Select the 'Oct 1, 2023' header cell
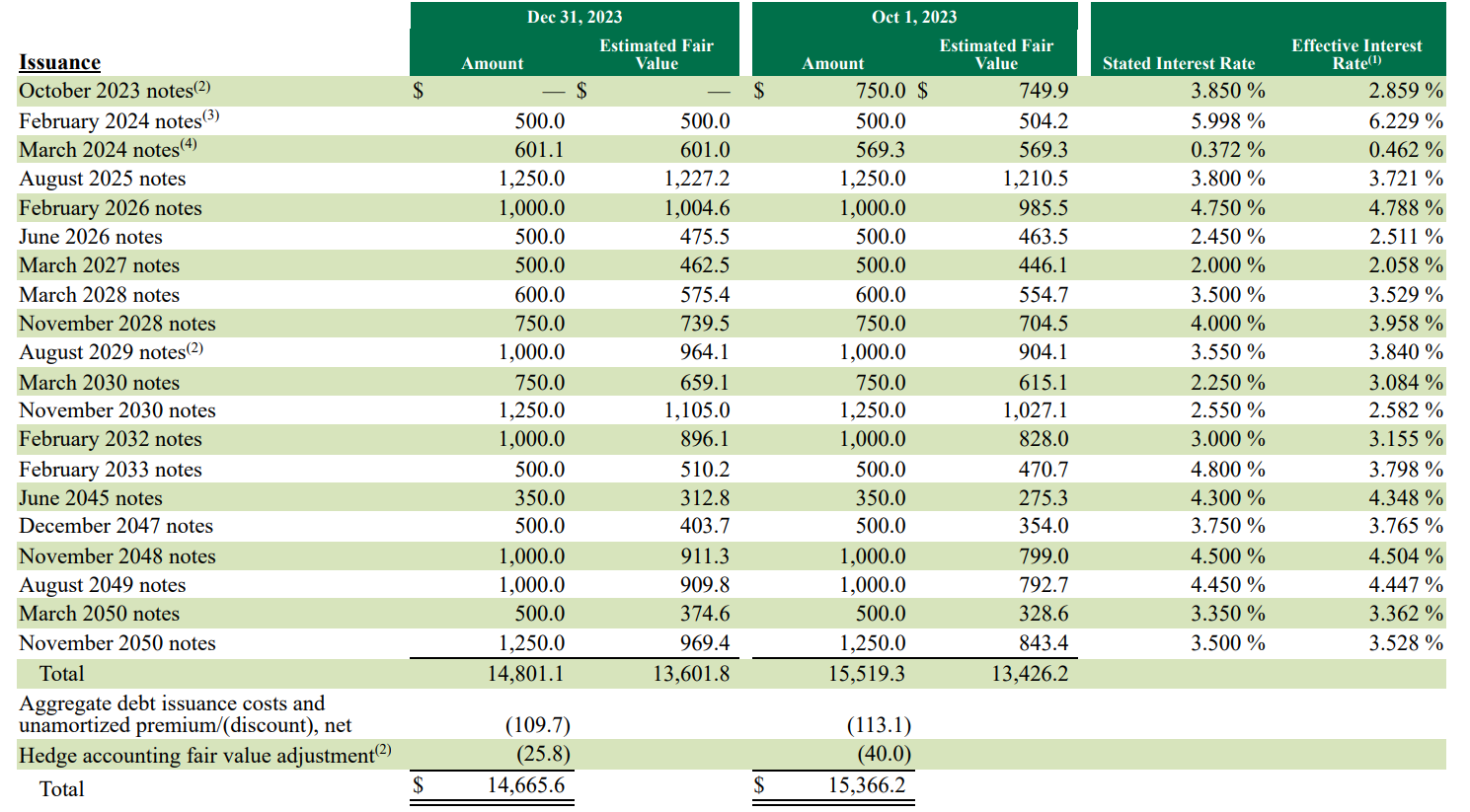The height and width of the screenshot is (812, 1470). tap(914, 17)
